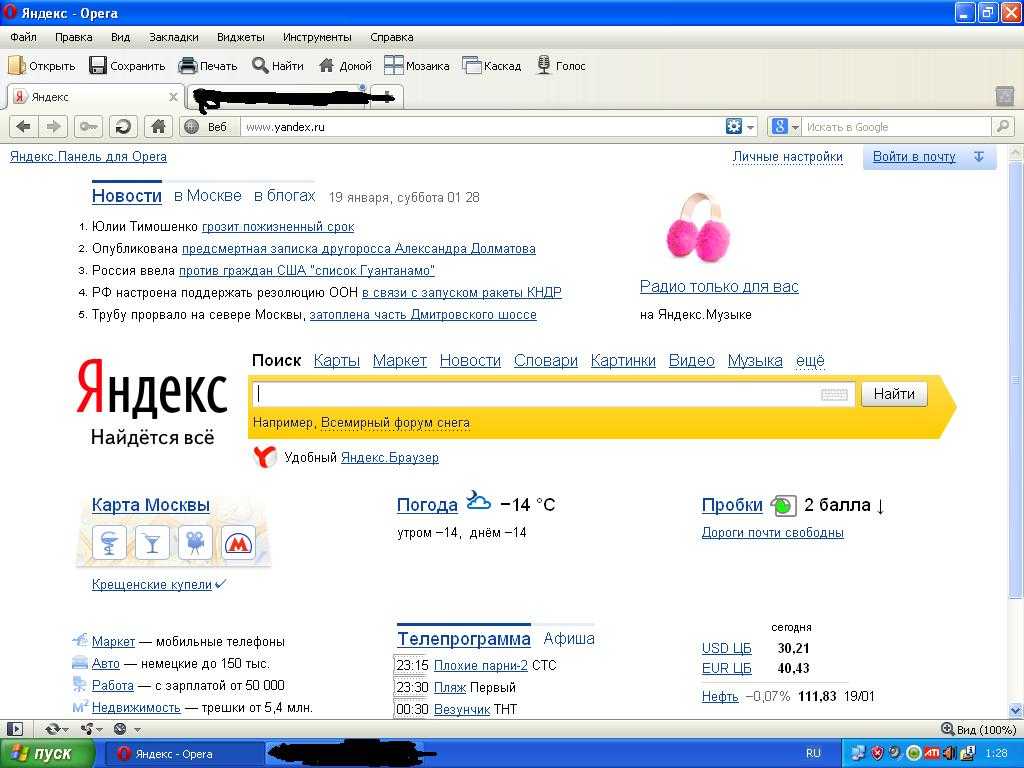Screen dimensions: 1024x768
Task: Click the green traffic light icon
Action: click(x=784, y=505)
